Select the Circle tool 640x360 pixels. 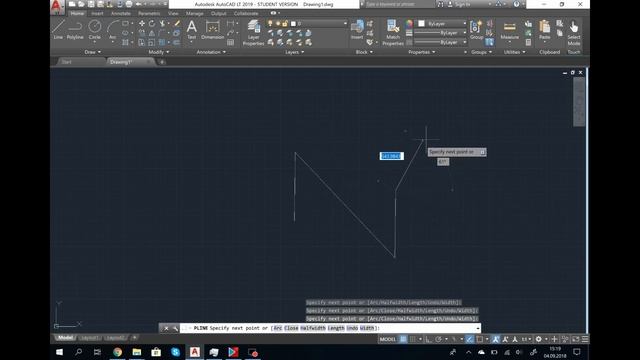pos(95,29)
